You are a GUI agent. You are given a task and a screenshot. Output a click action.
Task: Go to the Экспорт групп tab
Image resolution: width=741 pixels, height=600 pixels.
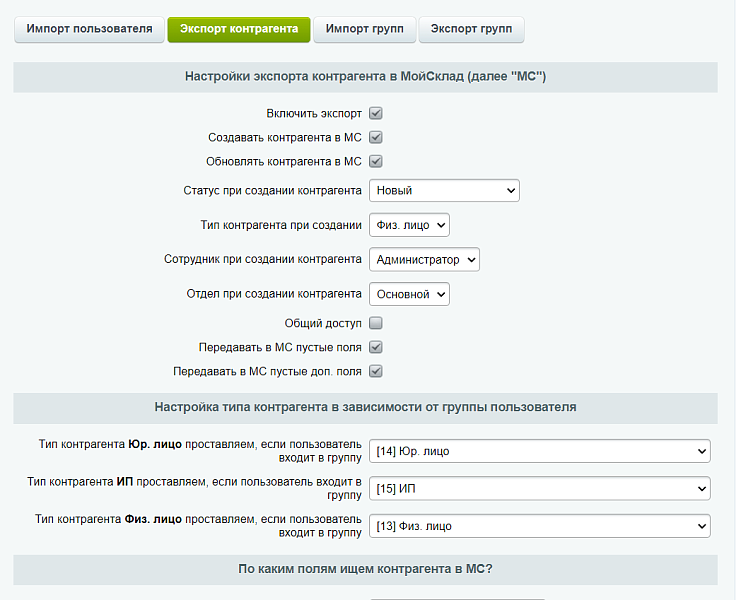[x=471, y=29]
